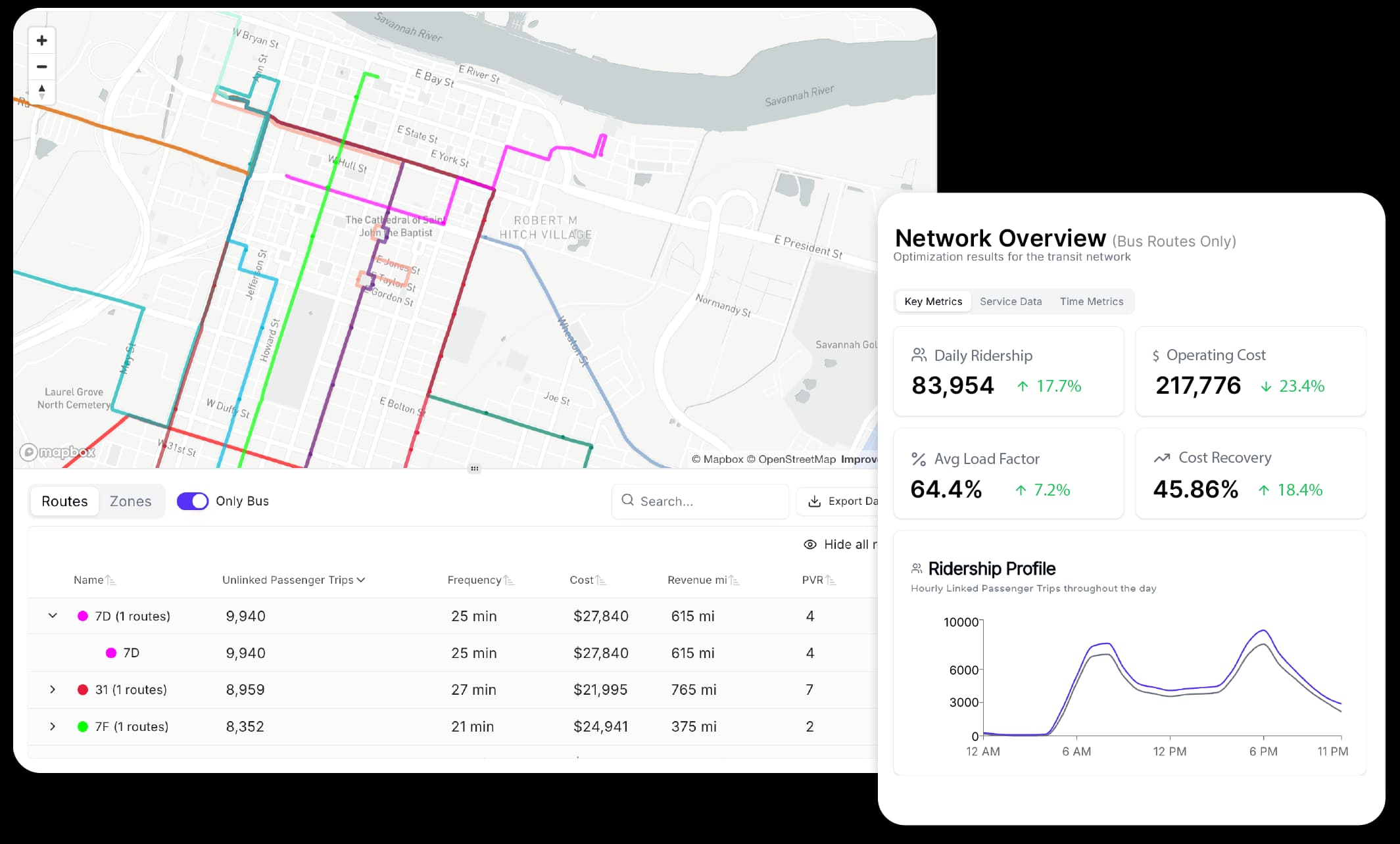Viewport: 1400px width, 844px height.
Task: Disable the Only Bus toggle
Action: (x=191, y=501)
